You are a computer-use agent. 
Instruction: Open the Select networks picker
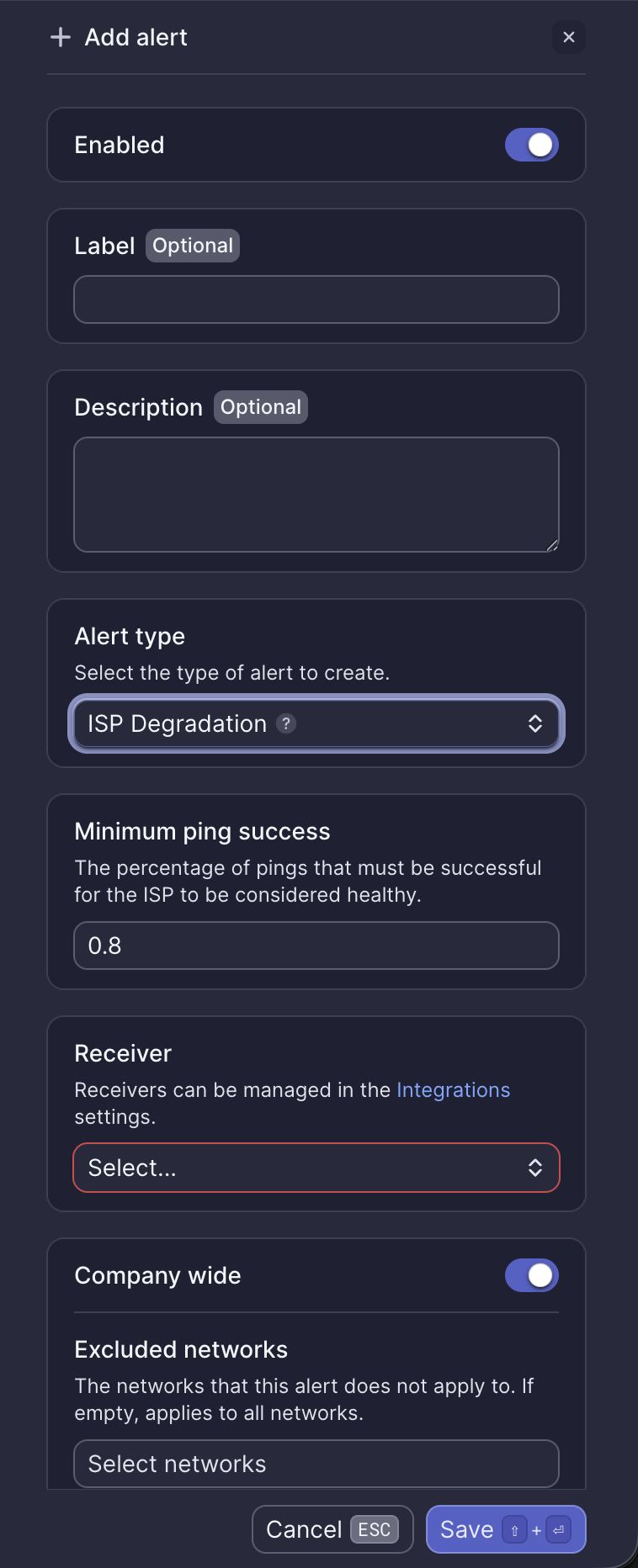point(316,1464)
